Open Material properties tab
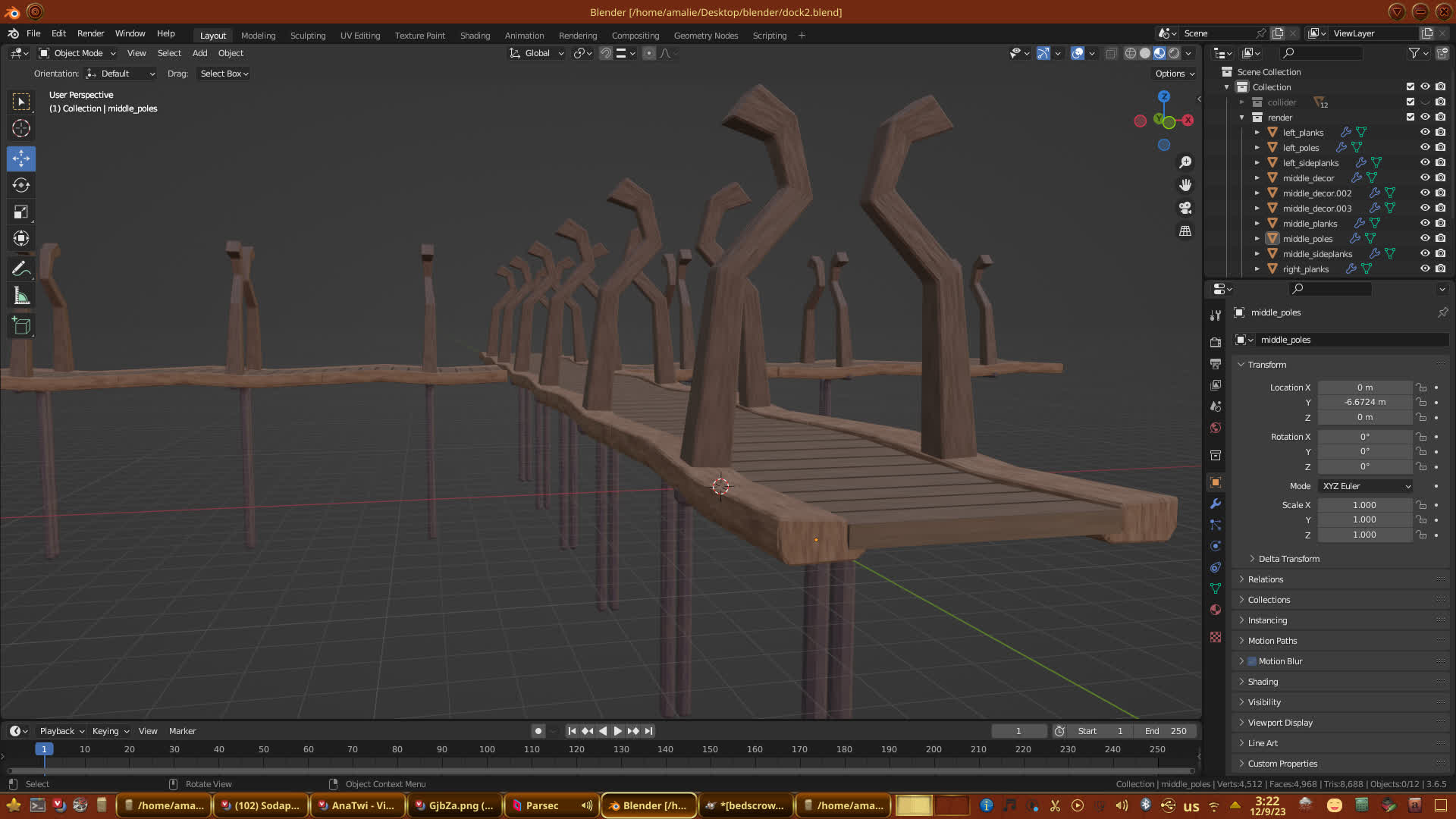Image resolution: width=1456 pixels, height=819 pixels. [1216, 610]
